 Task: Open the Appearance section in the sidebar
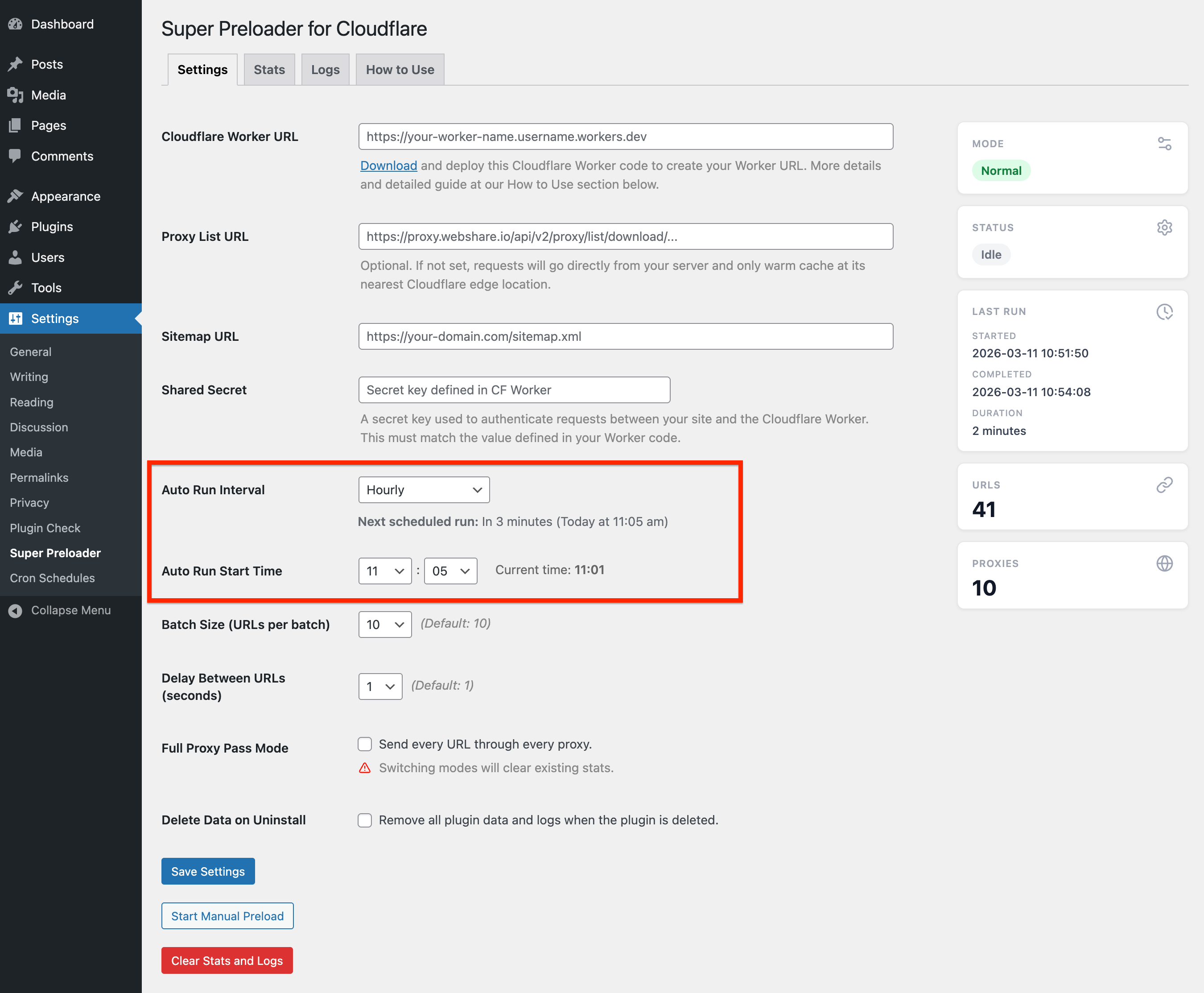65,196
